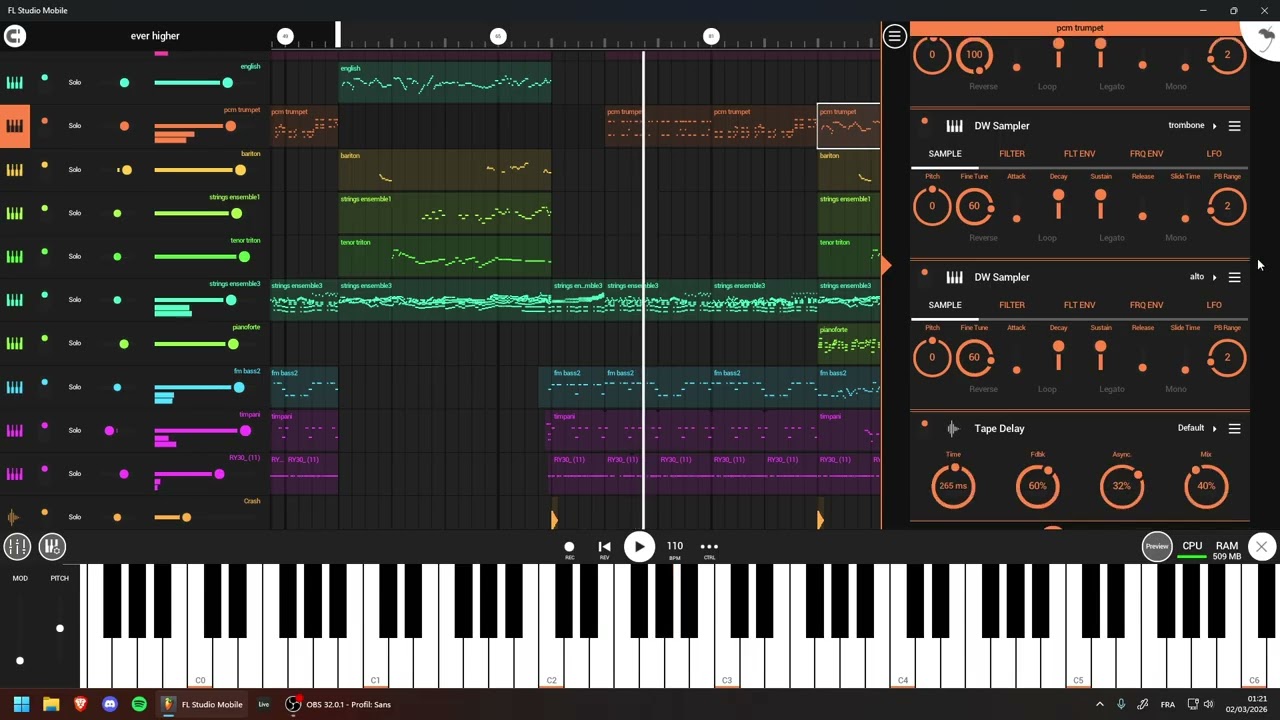This screenshot has height=720, width=1280.
Task: Click the Tape Delay Time knob
Action: click(953, 486)
